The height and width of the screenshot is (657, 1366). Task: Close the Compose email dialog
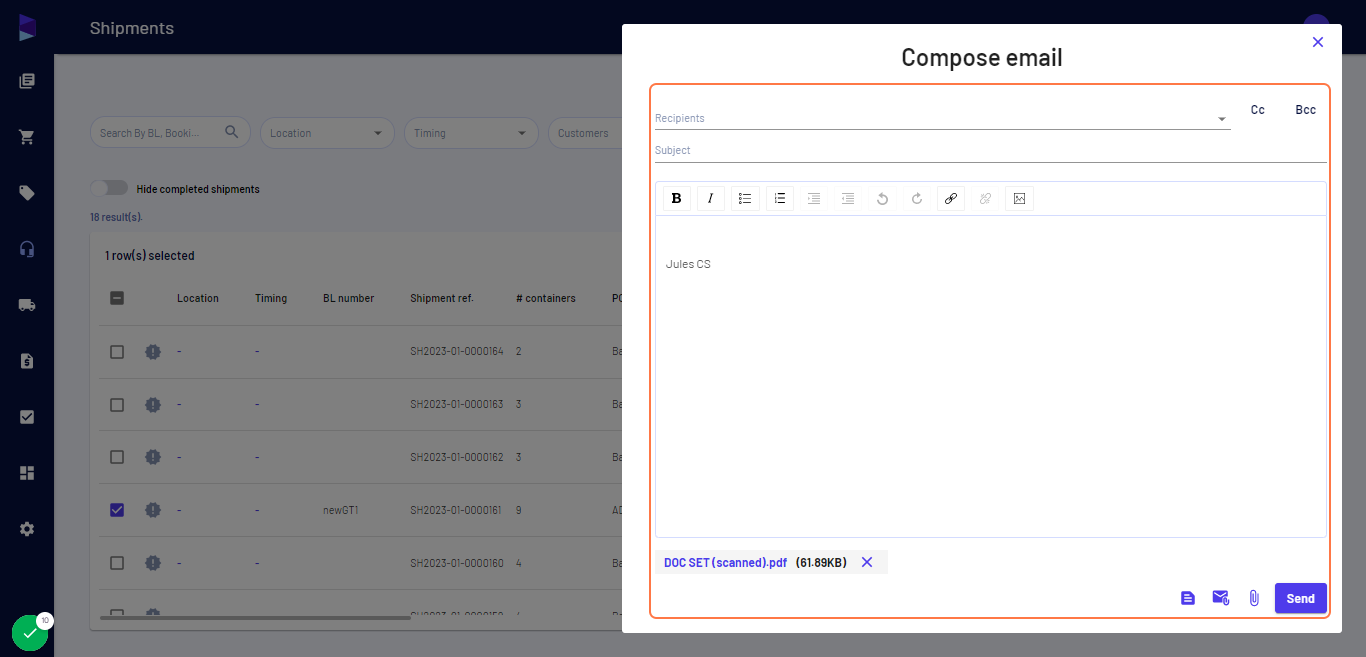coord(1318,42)
